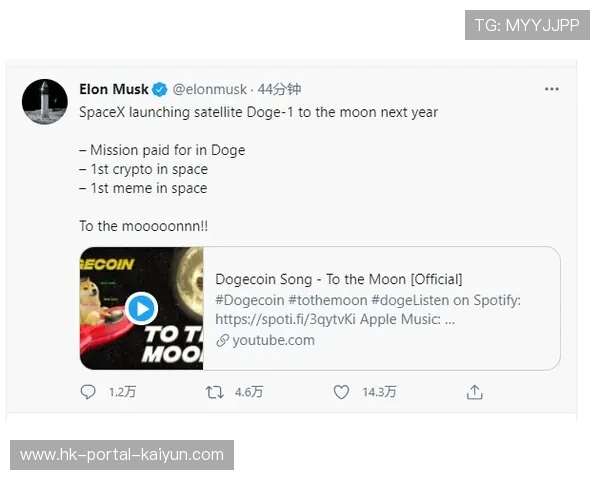600x480 pixels.
Task: Click the youtube.com link icon
Action: (222, 340)
